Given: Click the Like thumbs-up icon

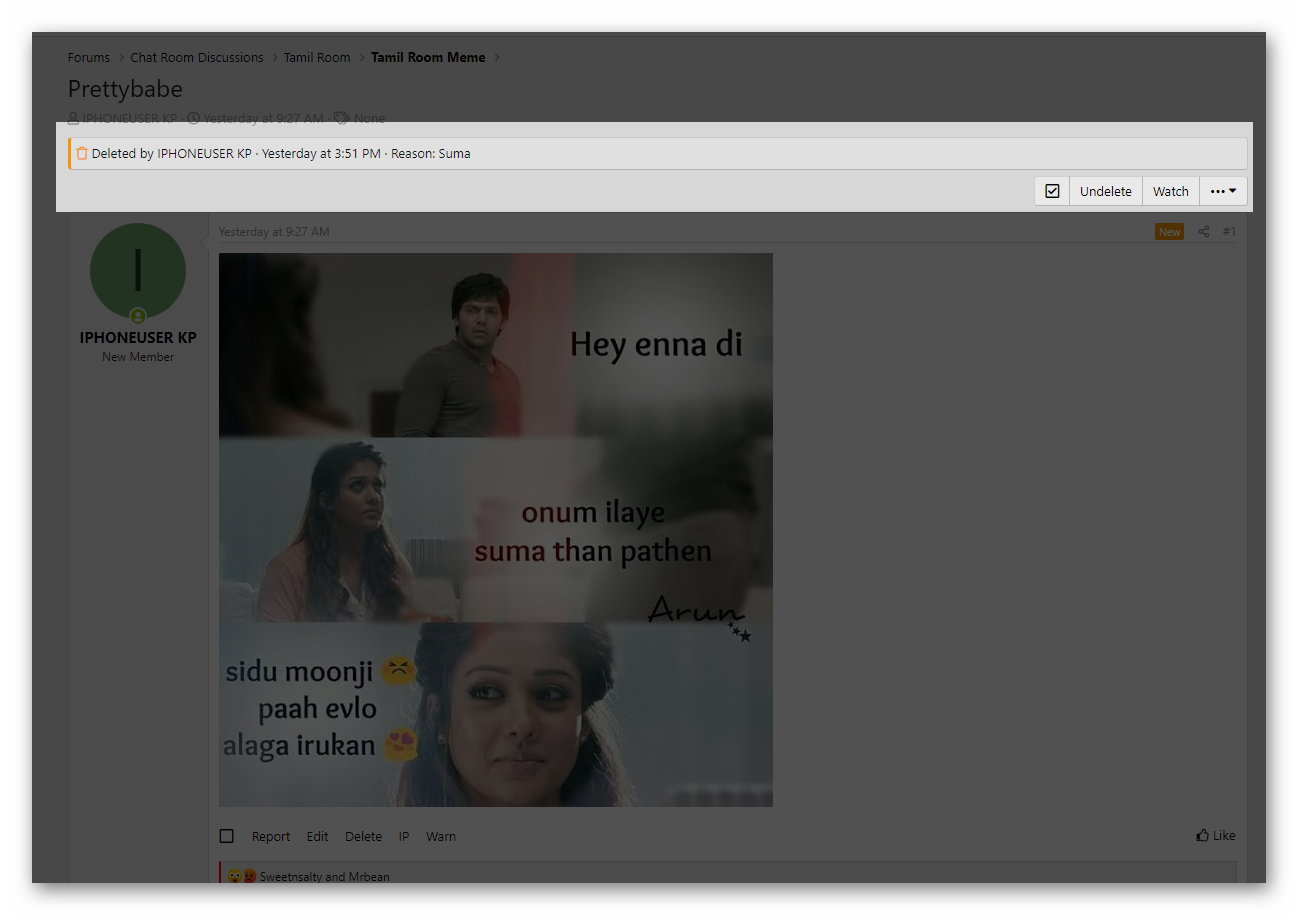Looking at the screenshot, I should (x=1202, y=835).
